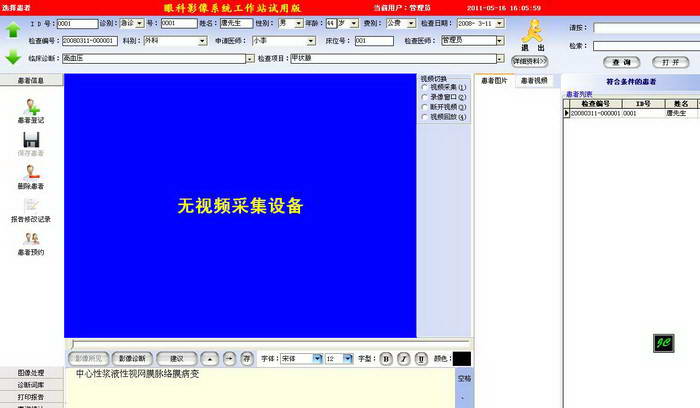This screenshot has width=700, height=408.
Task: Toggle the italic I font style button
Action: 404,359
